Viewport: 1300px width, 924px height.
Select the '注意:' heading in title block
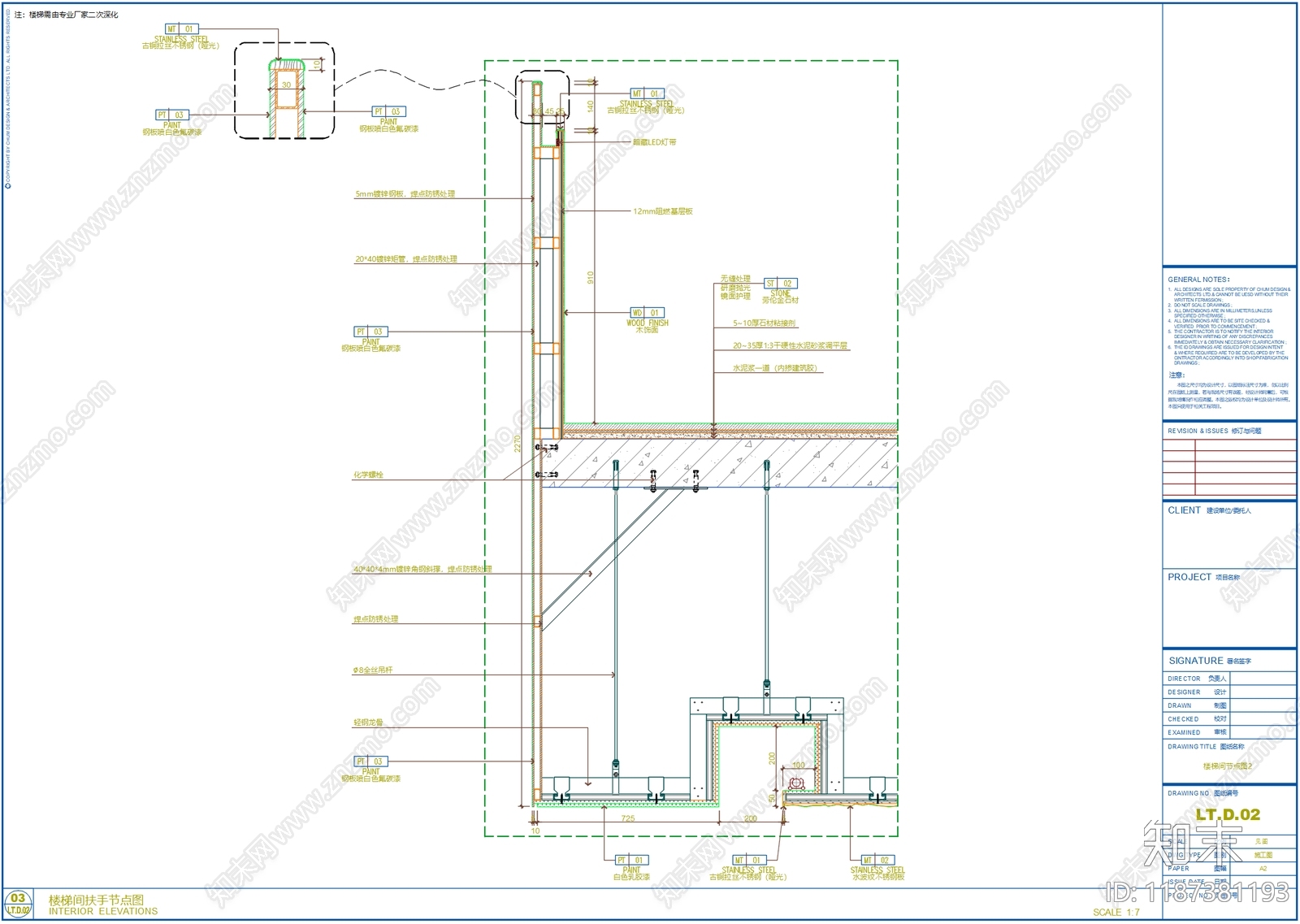pyautogui.click(x=1176, y=375)
